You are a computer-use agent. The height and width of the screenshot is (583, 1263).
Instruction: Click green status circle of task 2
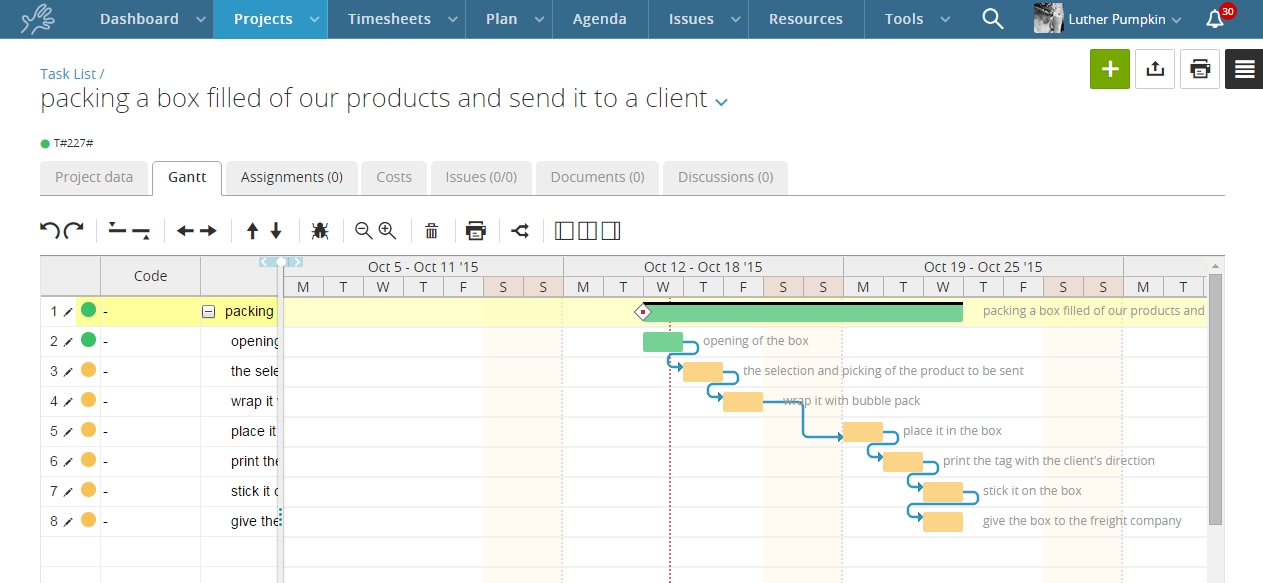(88, 340)
